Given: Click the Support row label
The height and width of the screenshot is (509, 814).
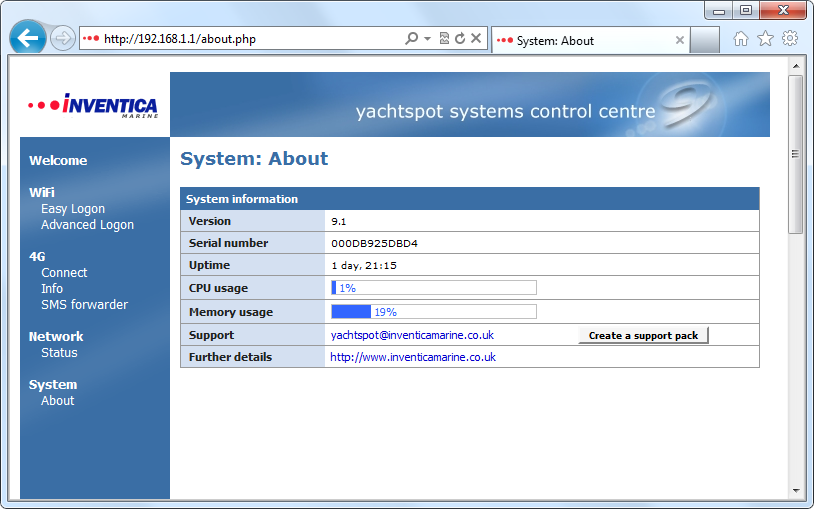Looking at the screenshot, I should 211,335.
